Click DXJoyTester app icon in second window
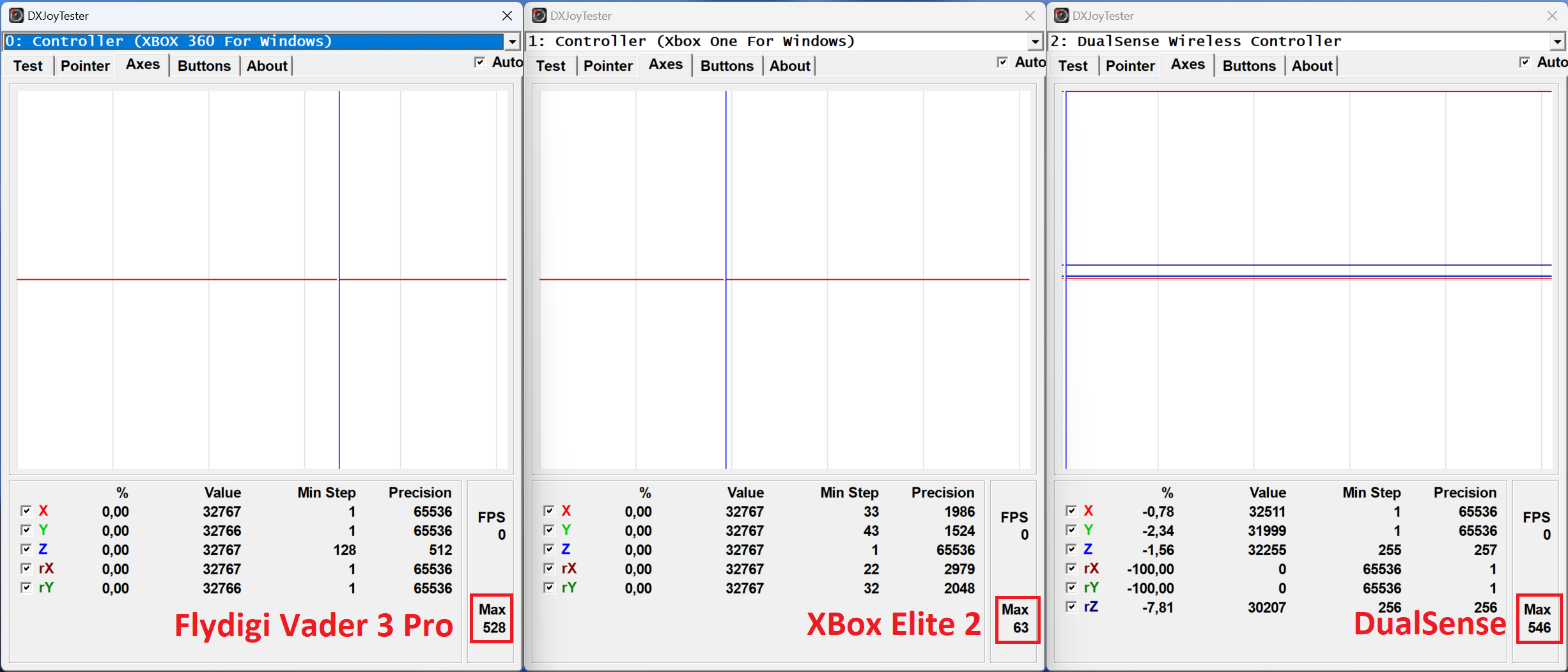 [x=539, y=15]
